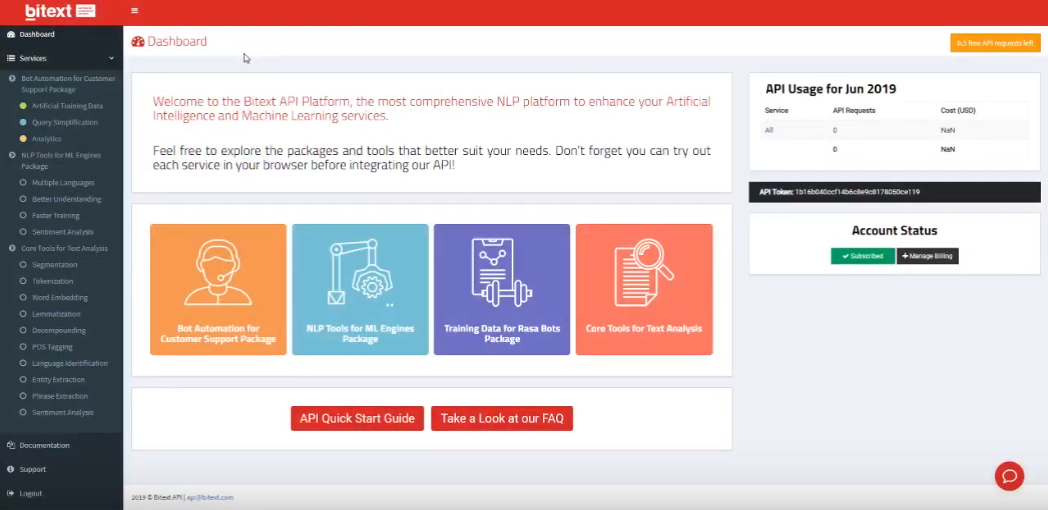This screenshot has height=510, width=1048.
Task: Open Phrase Extraction service
Action: 59,396
